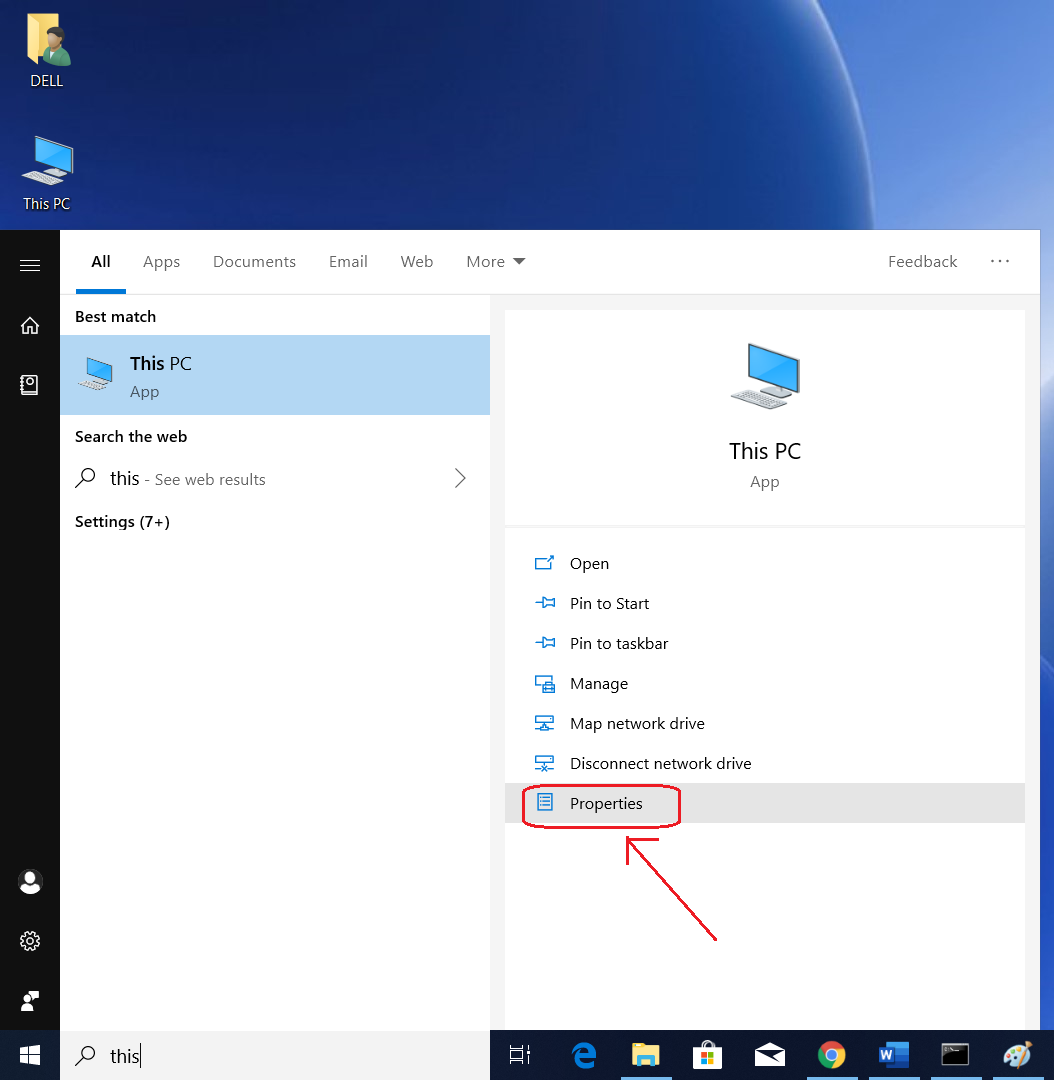Image resolution: width=1054 pixels, height=1080 pixels.
Task: Open Microsoft Edge from the taskbar
Action: point(584,1055)
